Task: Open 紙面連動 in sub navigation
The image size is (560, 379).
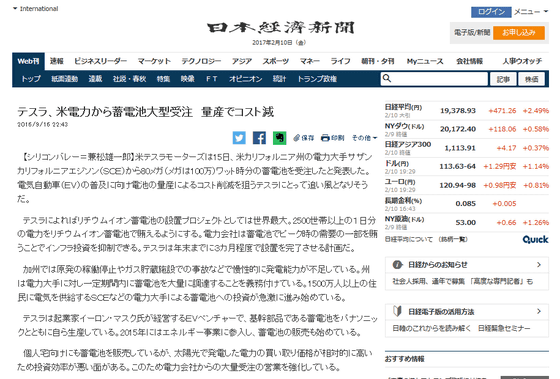Action: (x=64, y=79)
